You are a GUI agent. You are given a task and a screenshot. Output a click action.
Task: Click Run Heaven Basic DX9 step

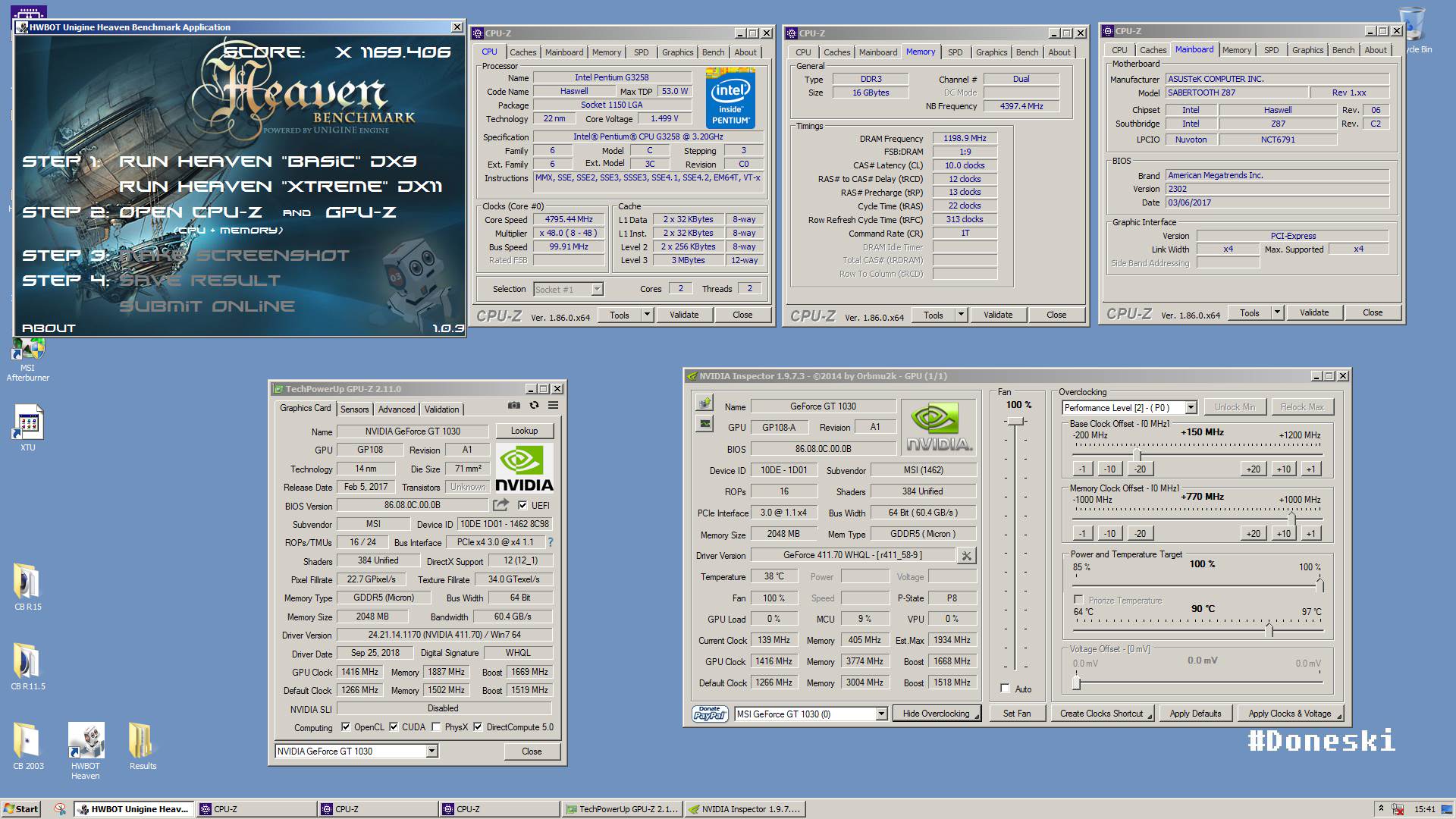[x=268, y=162]
